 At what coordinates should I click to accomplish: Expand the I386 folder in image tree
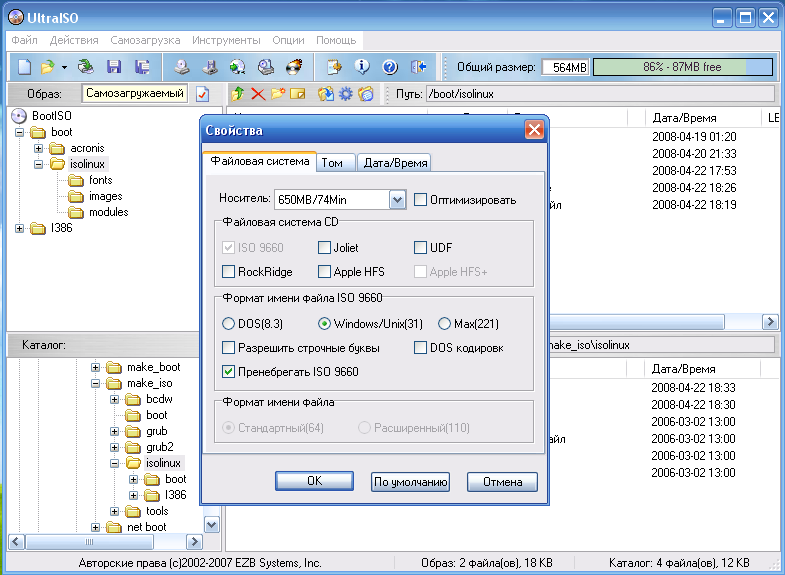pos(20,228)
